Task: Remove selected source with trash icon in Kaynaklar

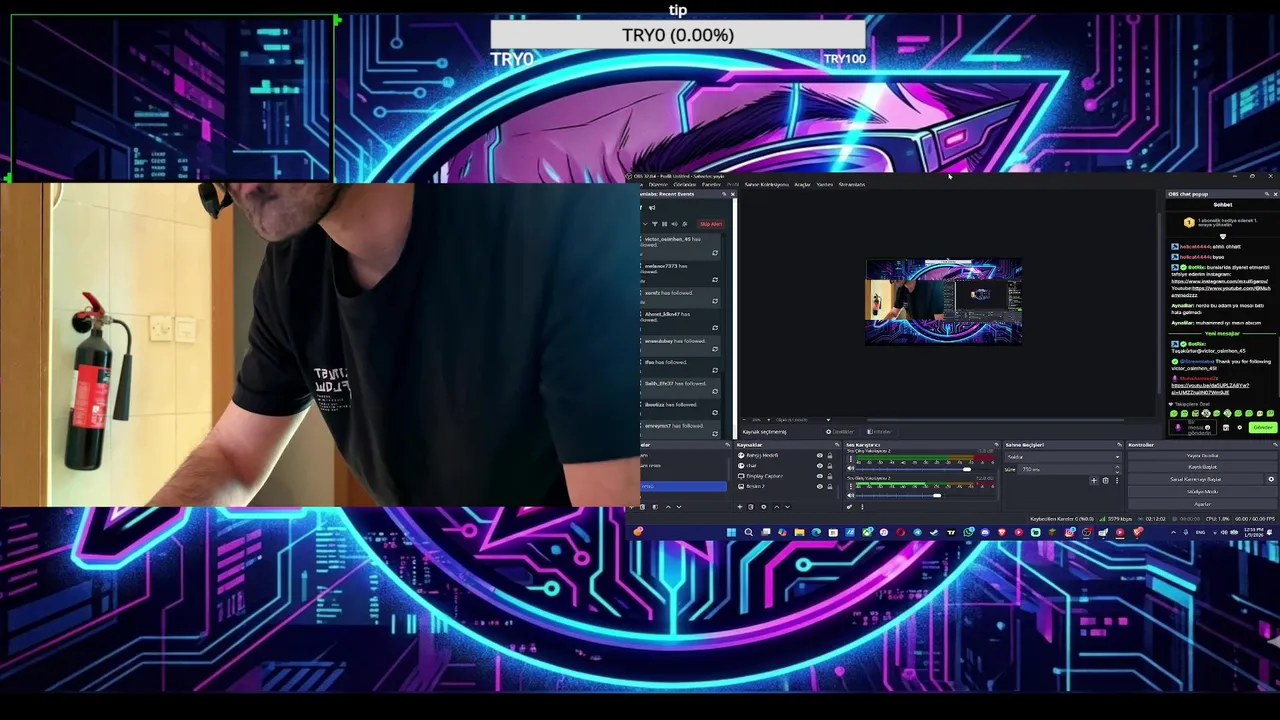Action: (751, 507)
